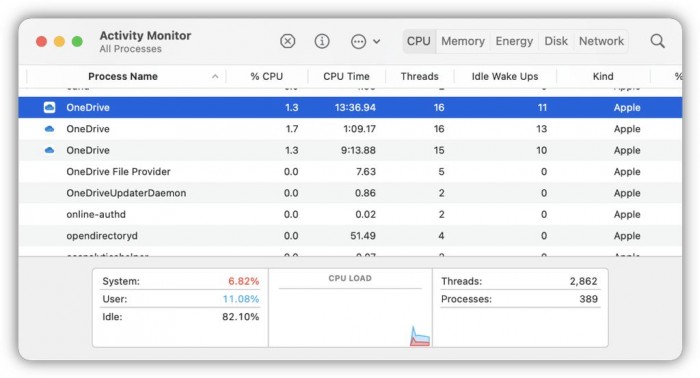The width and height of the screenshot is (700, 378).
Task: Select the opendirectoryd process row
Action: 350,236
